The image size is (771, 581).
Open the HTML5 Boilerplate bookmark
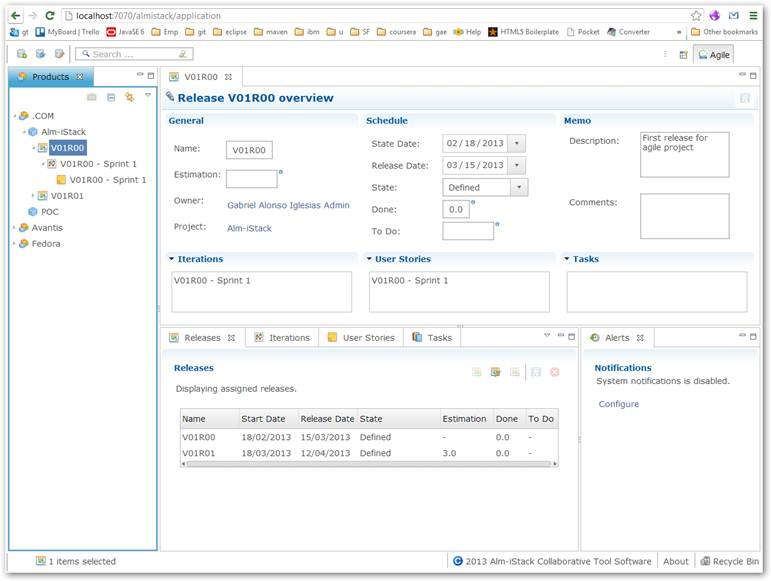pos(524,32)
